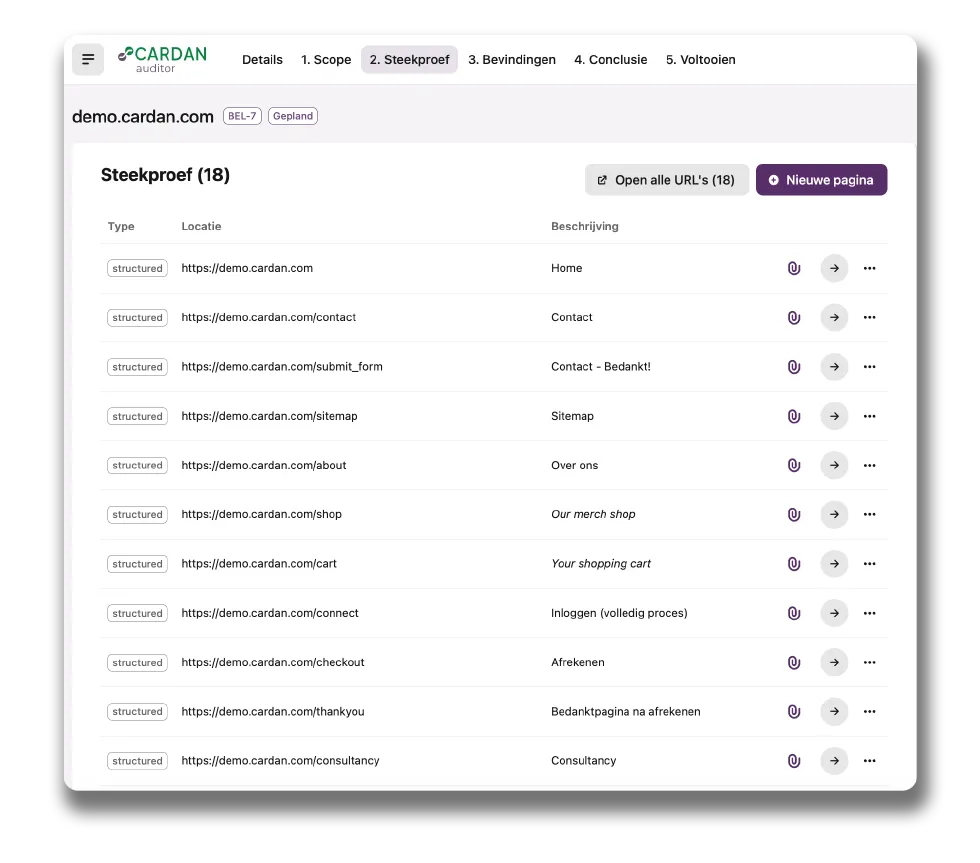The width and height of the screenshot is (980, 863).
Task: Open the hamburger sidebar menu
Action: pos(88,59)
